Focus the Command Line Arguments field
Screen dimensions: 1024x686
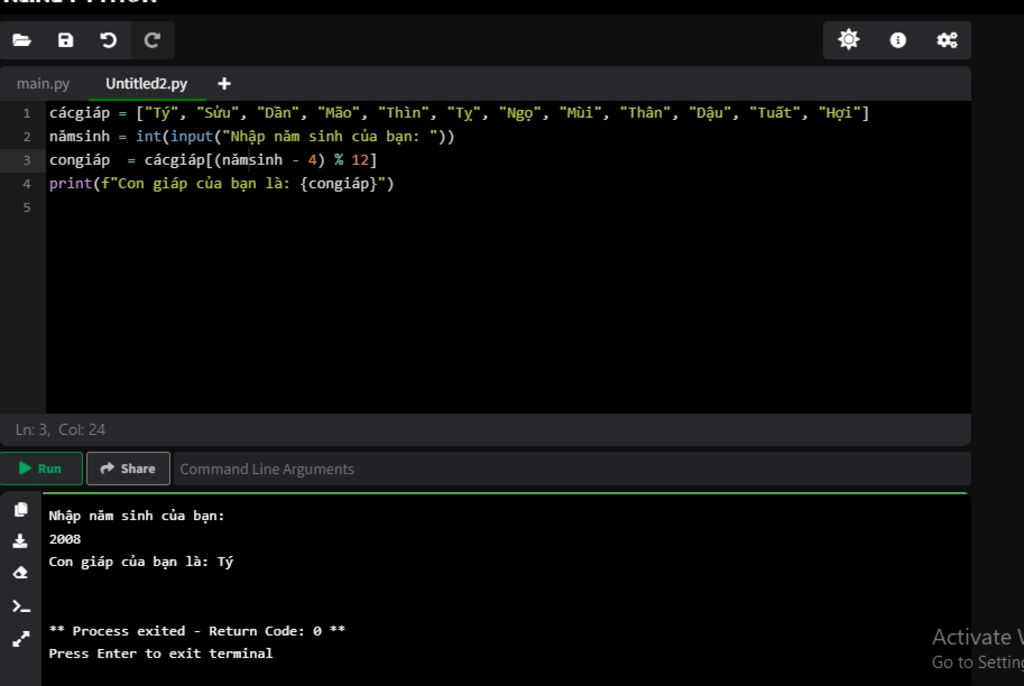tap(570, 468)
